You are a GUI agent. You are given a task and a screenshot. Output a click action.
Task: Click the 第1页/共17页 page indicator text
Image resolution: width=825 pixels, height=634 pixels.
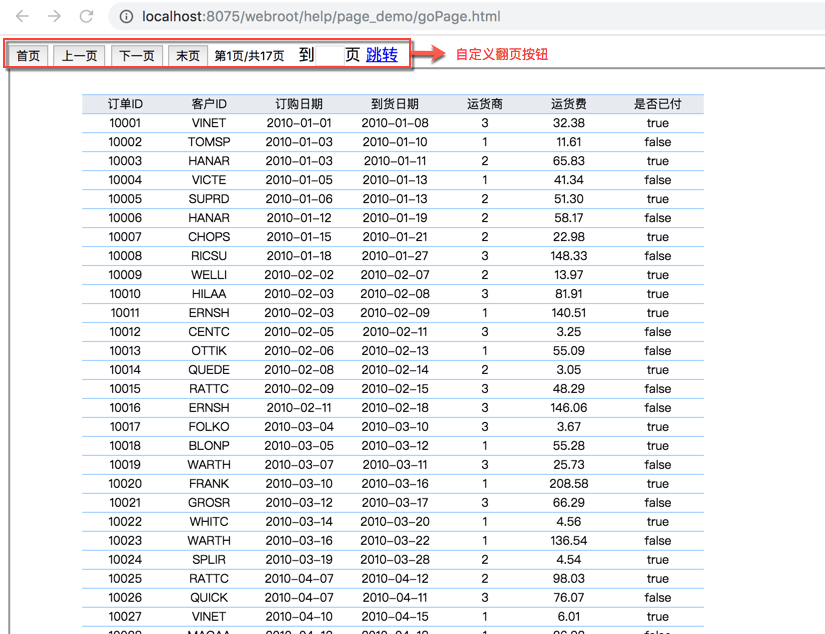[249, 56]
